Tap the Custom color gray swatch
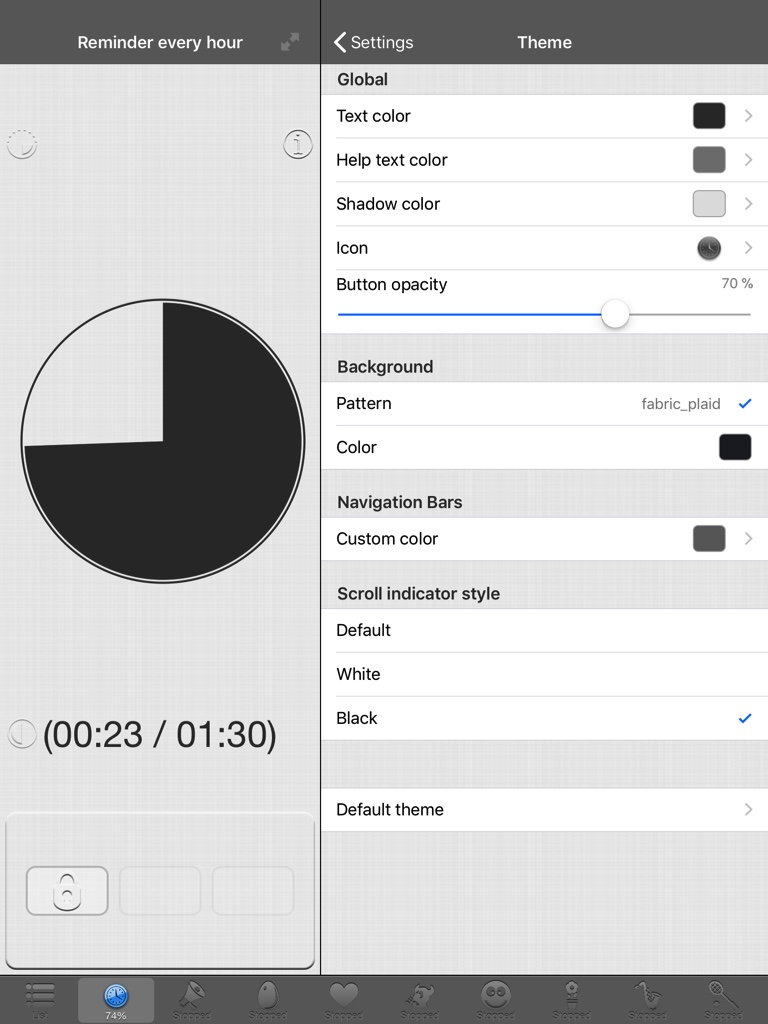Image resolution: width=768 pixels, height=1024 pixels. (709, 539)
